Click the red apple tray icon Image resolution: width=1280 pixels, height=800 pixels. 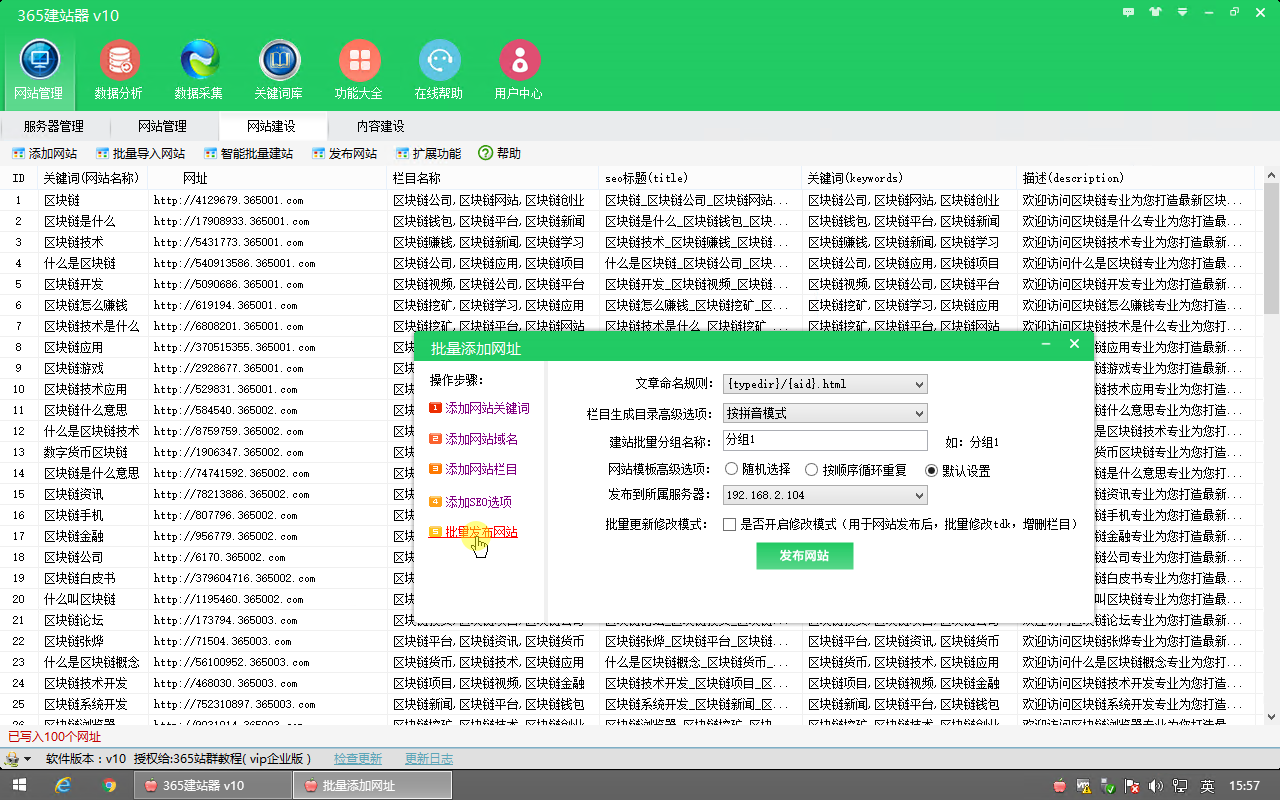tap(1059, 786)
